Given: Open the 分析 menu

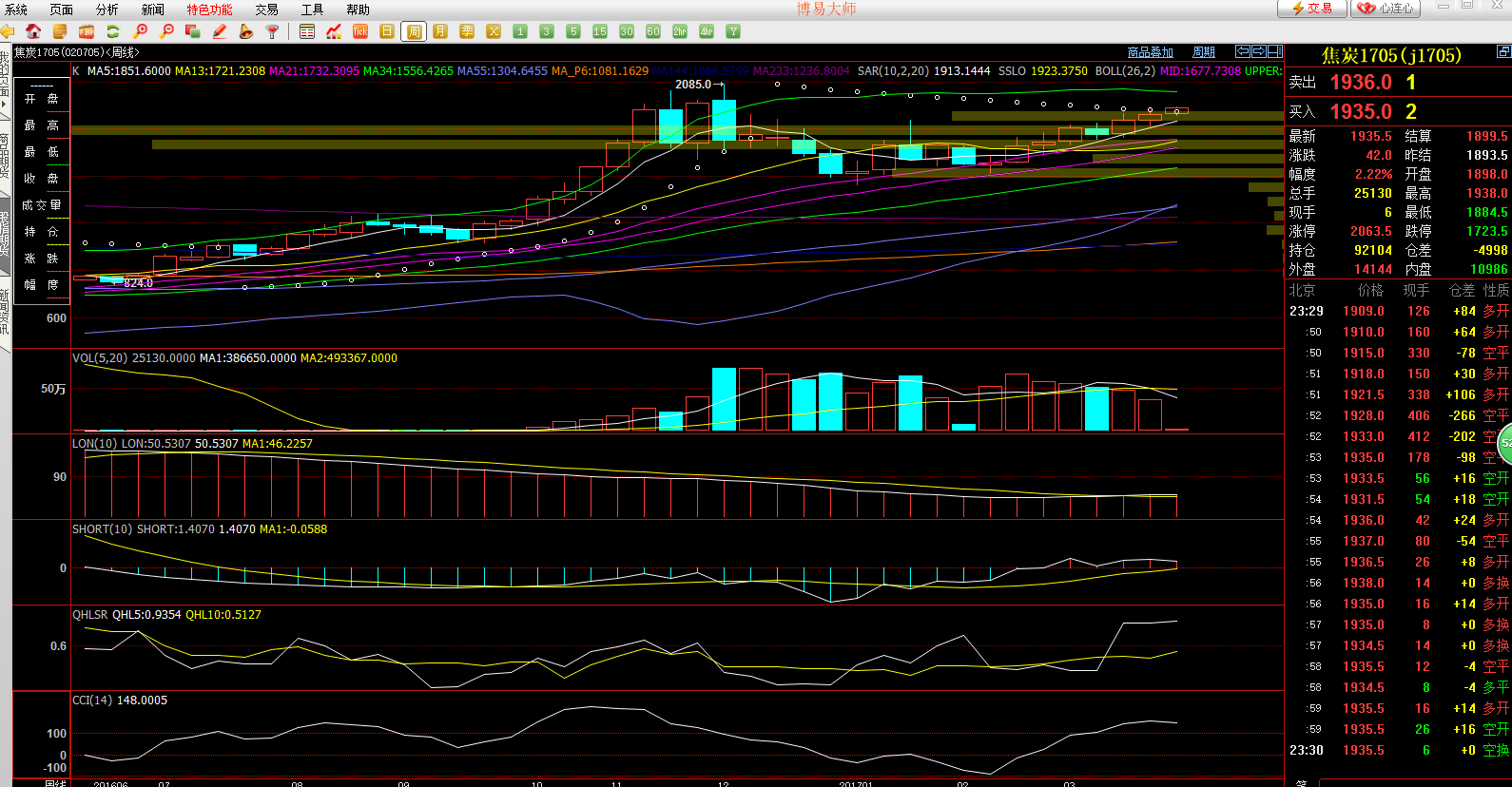Looking at the screenshot, I should [107, 10].
